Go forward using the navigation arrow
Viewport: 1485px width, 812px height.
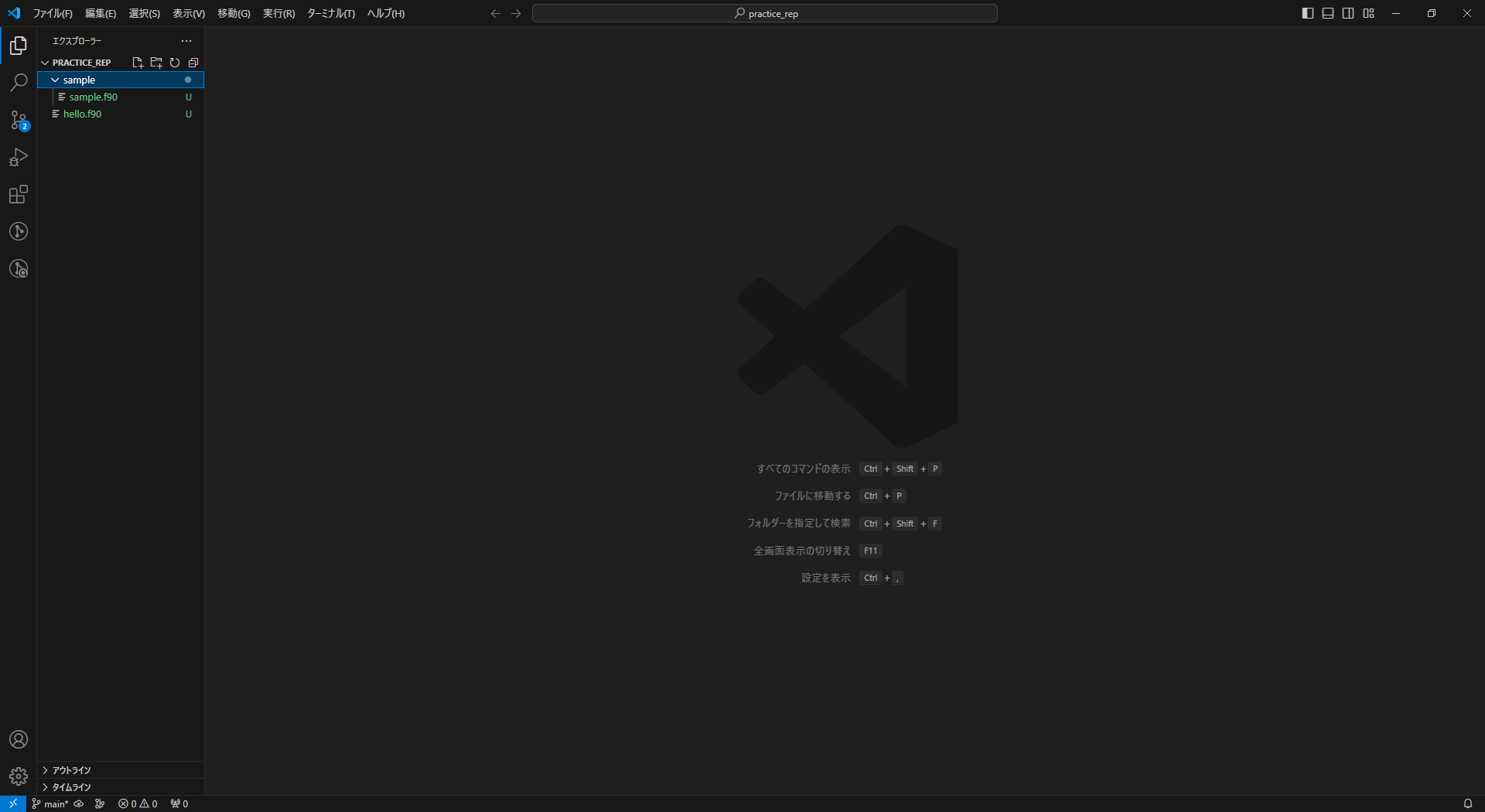click(x=516, y=13)
